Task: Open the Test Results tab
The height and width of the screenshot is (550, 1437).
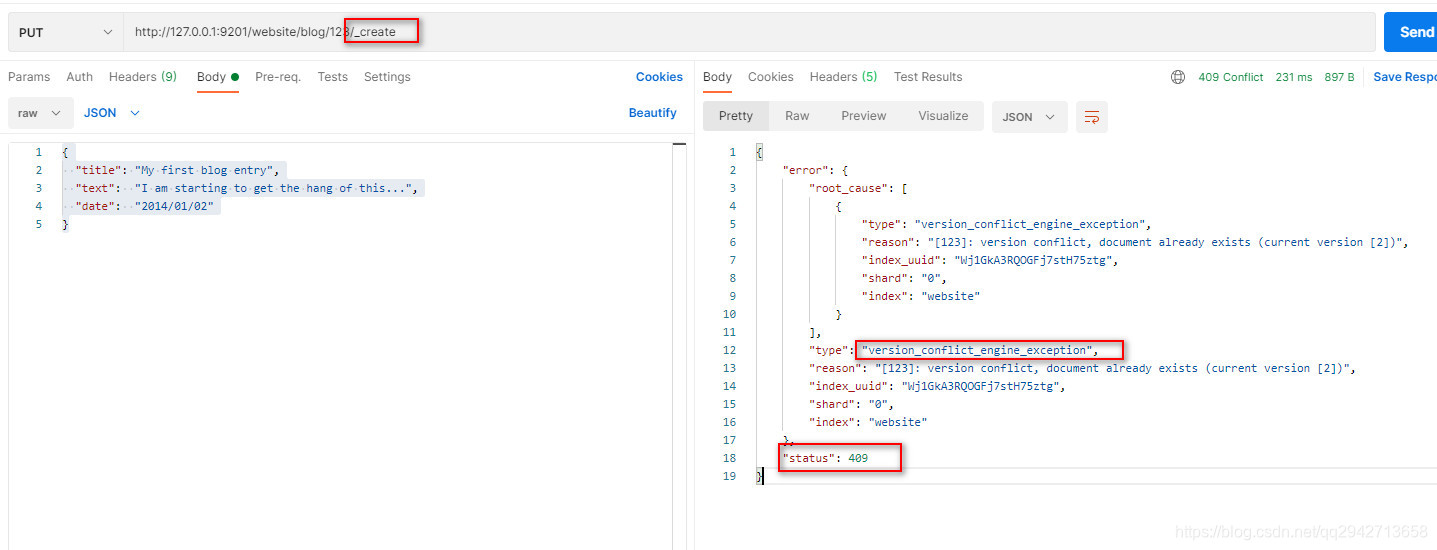Action: (x=928, y=77)
